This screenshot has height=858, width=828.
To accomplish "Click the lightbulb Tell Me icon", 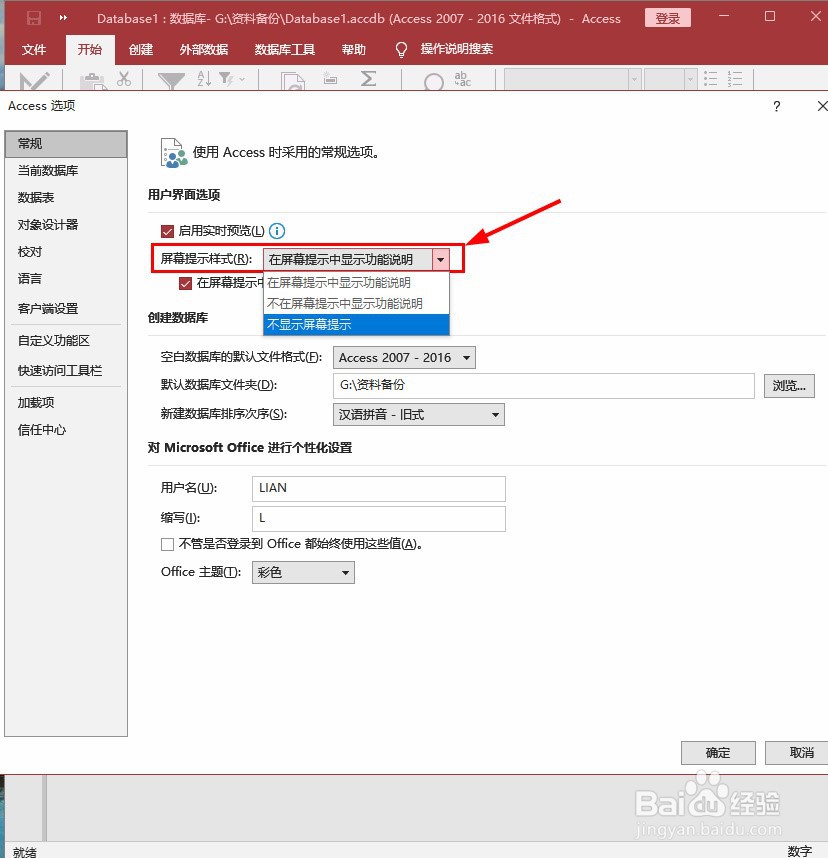I will tap(401, 50).
